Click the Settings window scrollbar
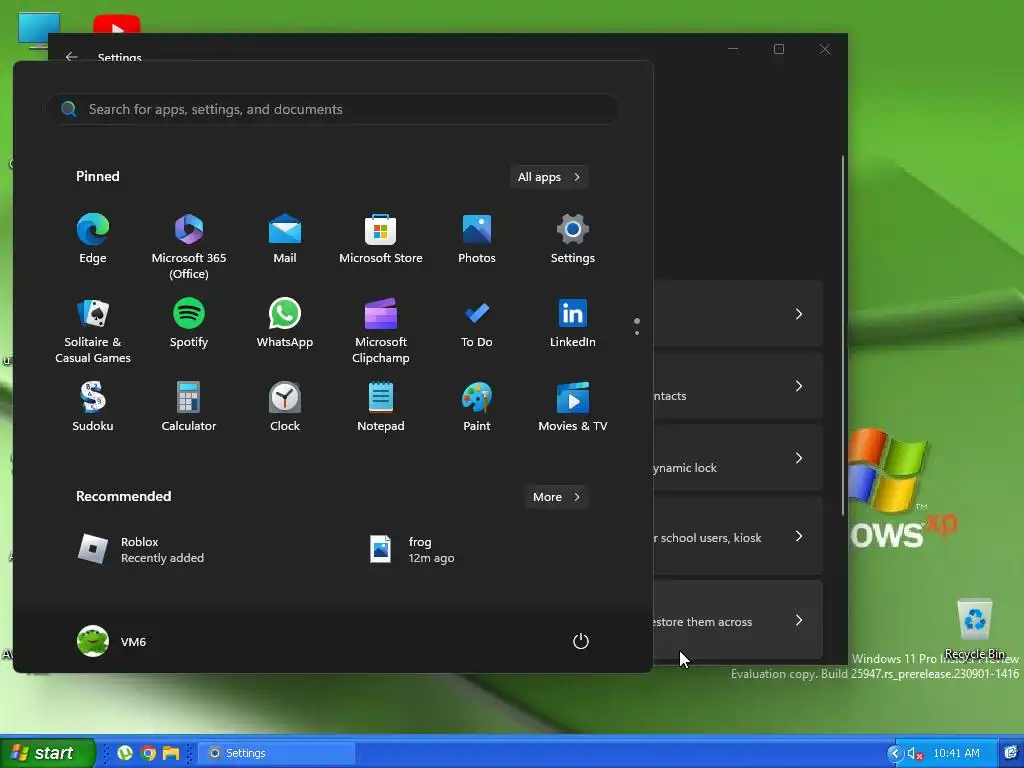 (x=842, y=336)
